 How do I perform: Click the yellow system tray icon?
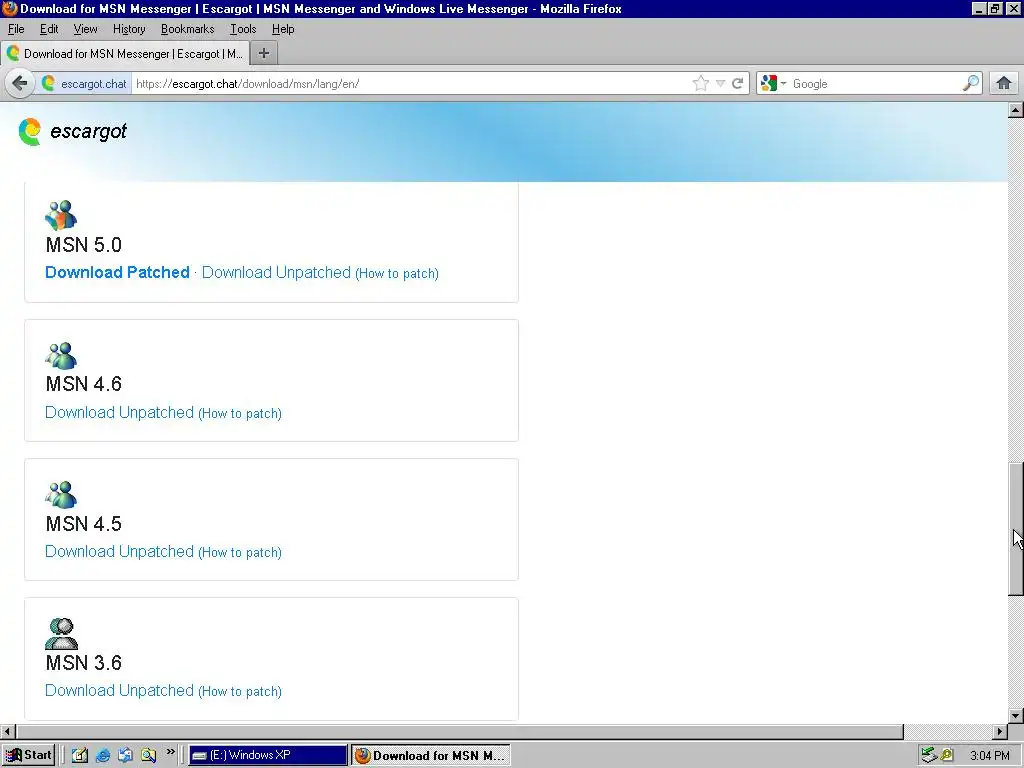[946, 756]
